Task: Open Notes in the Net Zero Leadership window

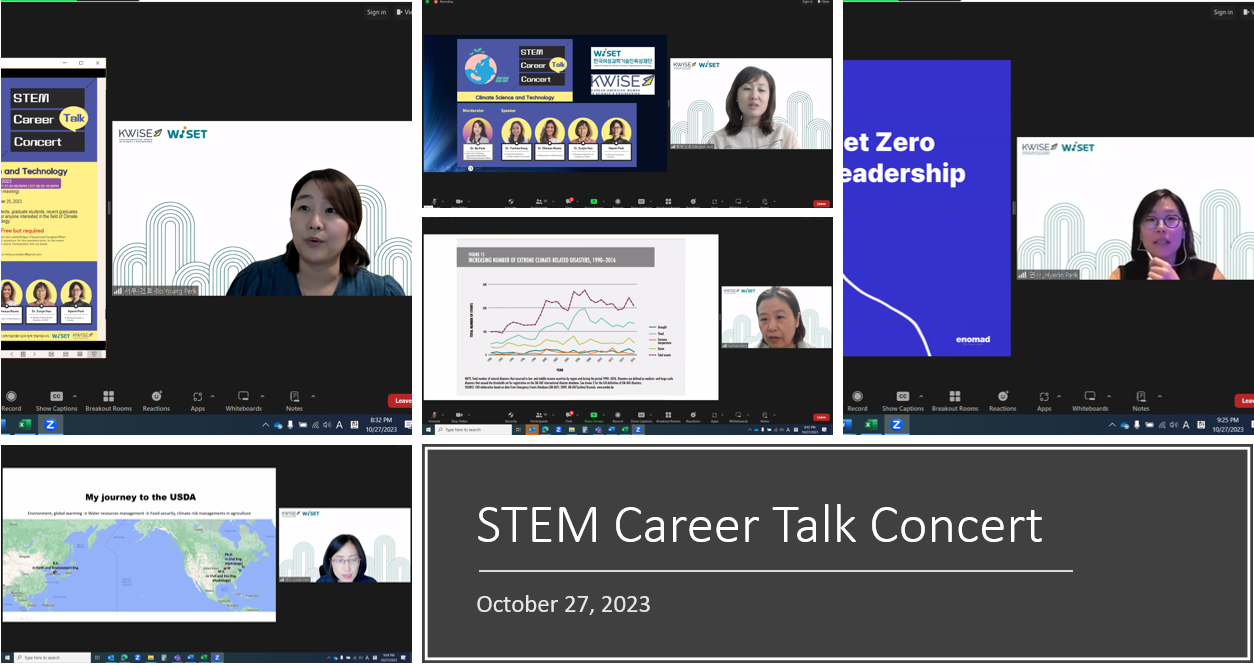Action: click(x=1141, y=400)
